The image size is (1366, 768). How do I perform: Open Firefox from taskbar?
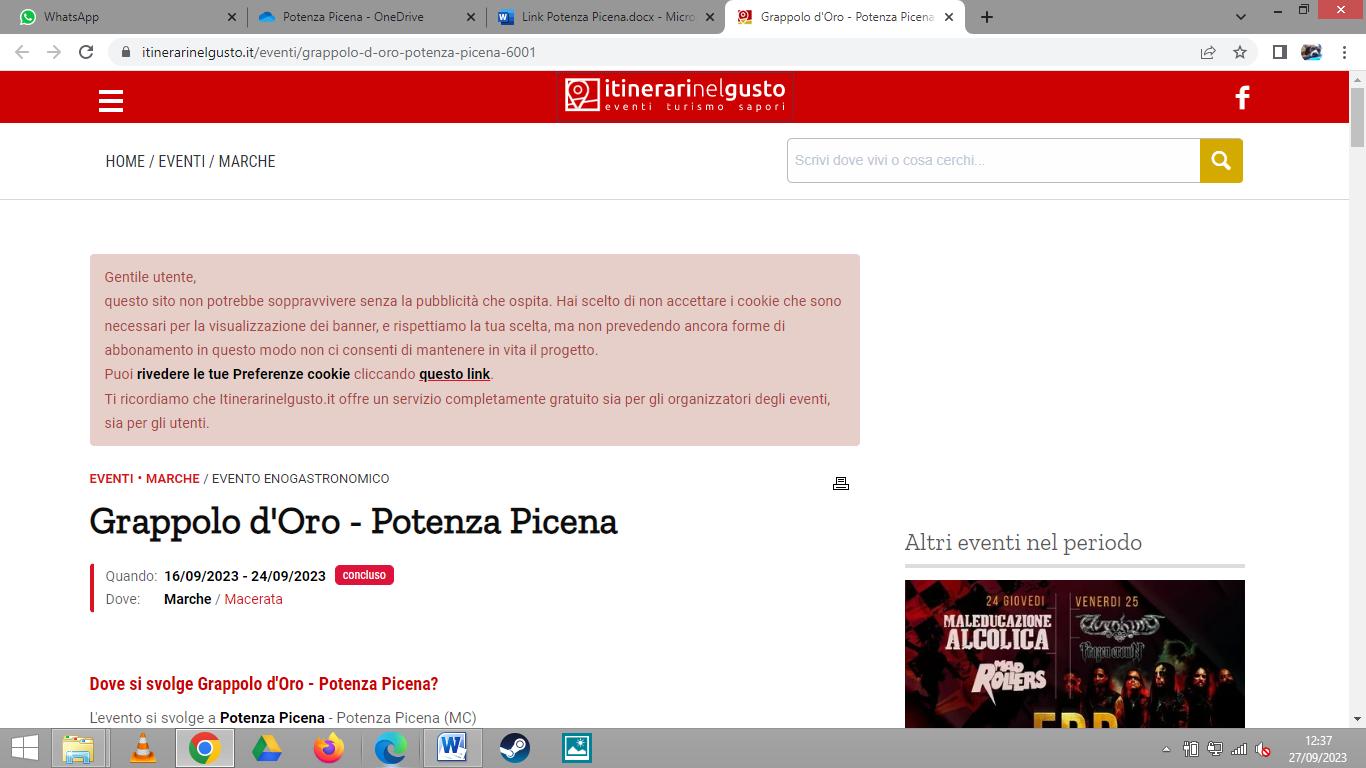pos(328,748)
